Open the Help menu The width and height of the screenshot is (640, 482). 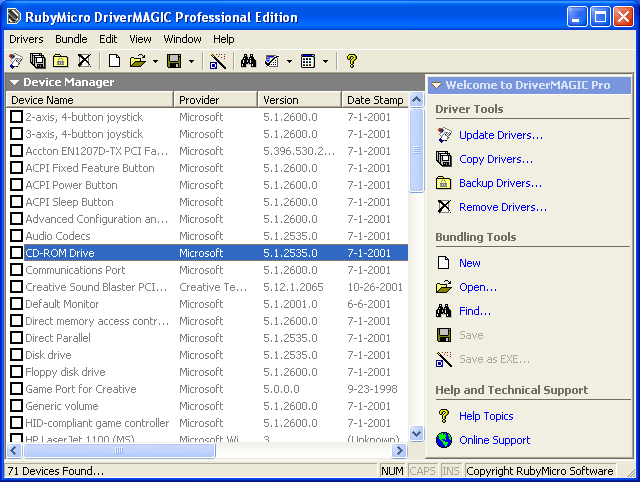(x=224, y=39)
